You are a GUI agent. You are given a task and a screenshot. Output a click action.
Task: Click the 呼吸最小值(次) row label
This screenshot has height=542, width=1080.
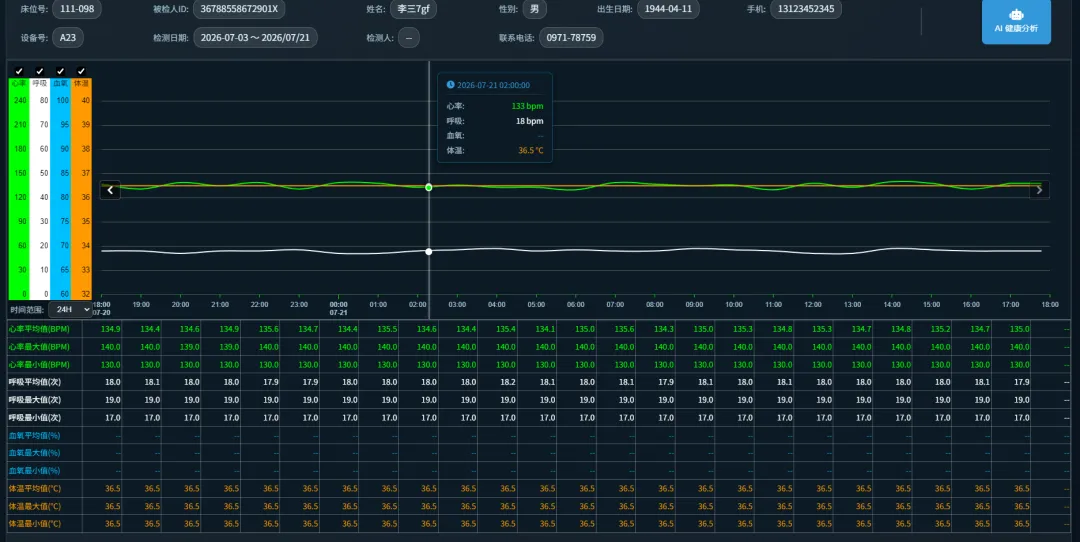(35, 417)
